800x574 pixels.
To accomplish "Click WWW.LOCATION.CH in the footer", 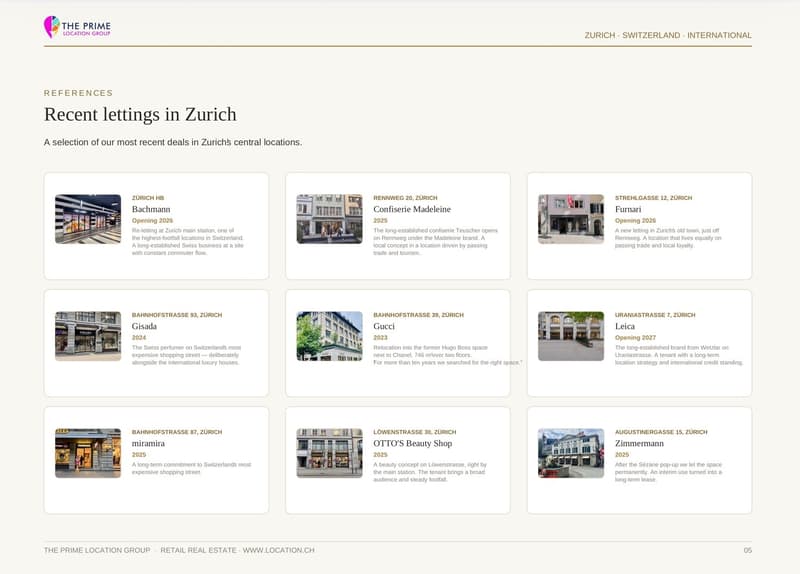I will tap(279, 550).
